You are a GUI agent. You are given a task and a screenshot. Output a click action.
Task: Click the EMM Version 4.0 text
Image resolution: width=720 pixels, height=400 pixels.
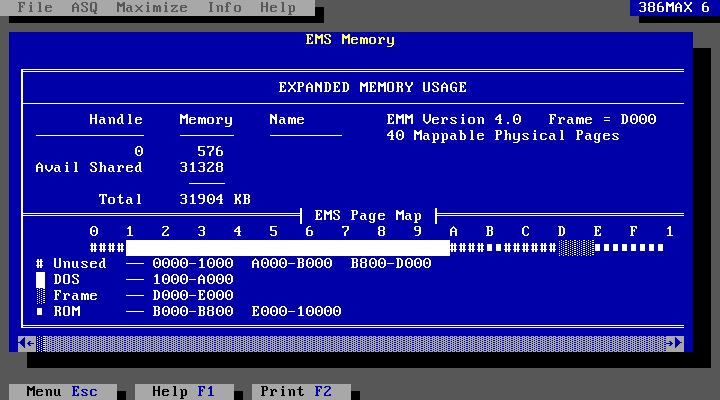point(454,119)
